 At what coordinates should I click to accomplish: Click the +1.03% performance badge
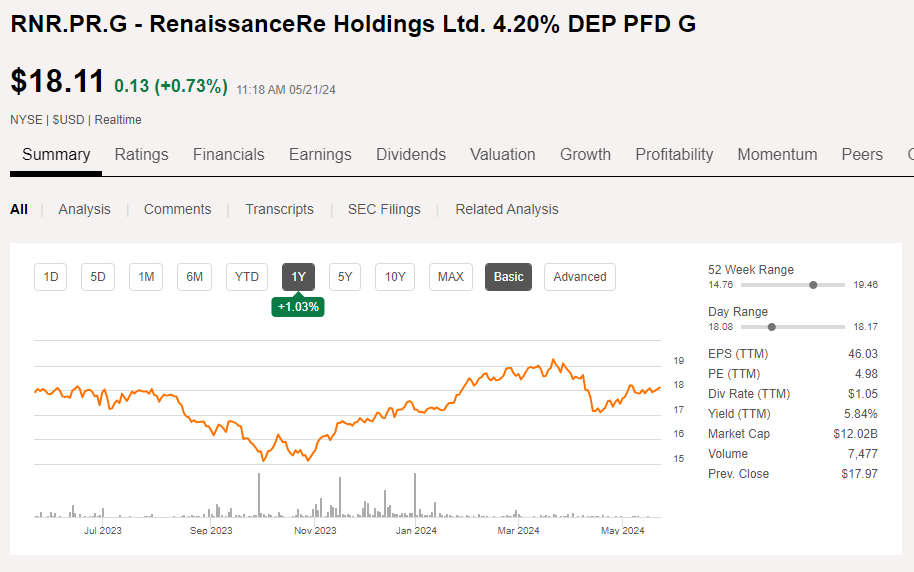(x=298, y=307)
